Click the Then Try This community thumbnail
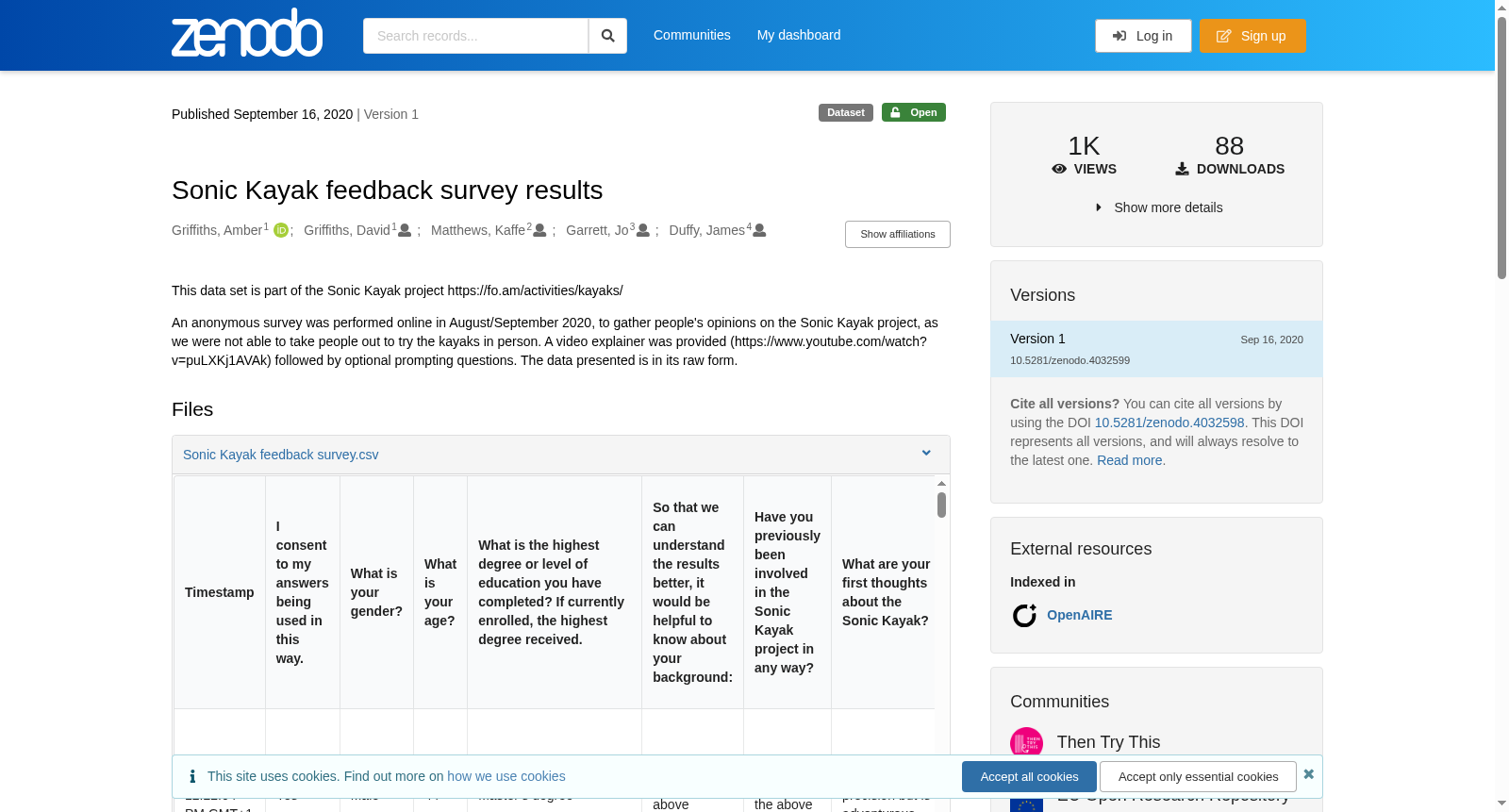 tap(1026, 742)
